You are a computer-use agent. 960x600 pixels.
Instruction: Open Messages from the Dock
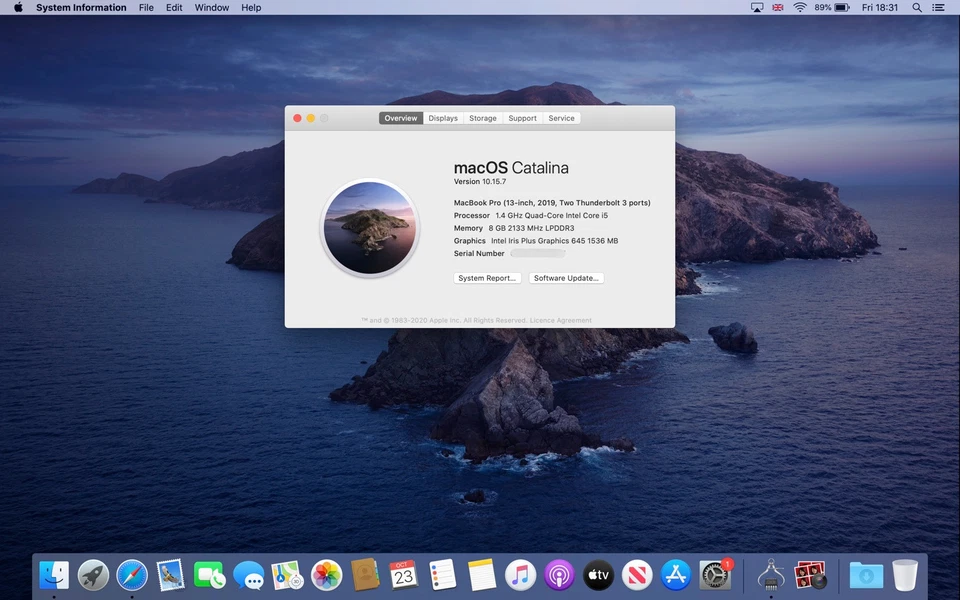(x=249, y=576)
